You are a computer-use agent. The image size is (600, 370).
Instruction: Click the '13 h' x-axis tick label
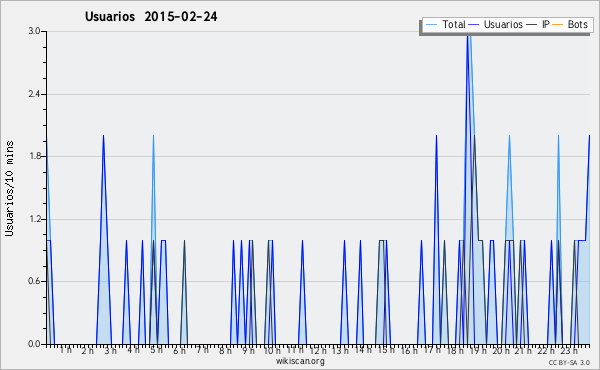[340, 350]
